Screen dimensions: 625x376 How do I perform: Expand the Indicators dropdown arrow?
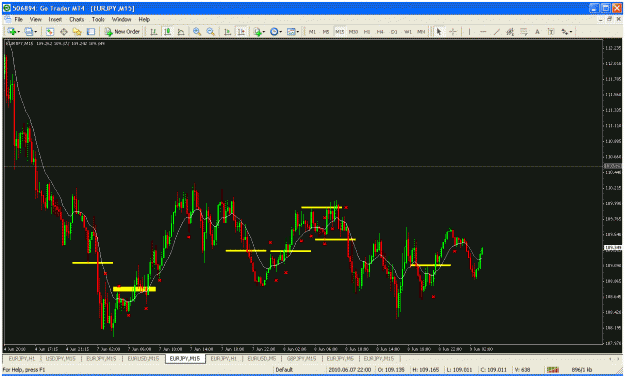click(x=264, y=32)
